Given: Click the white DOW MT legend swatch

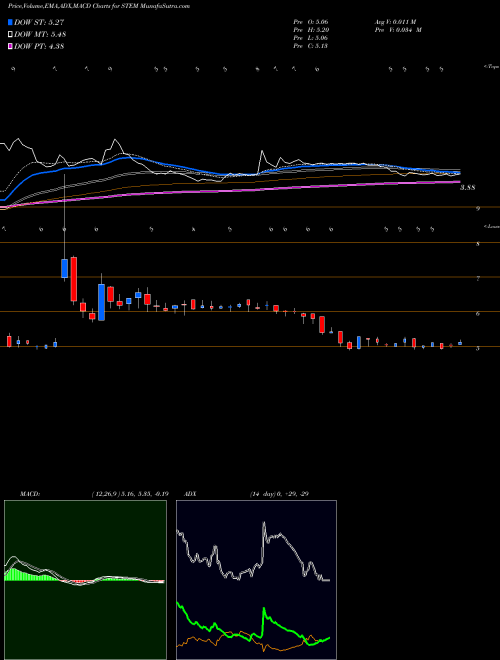Looking at the screenshot, I should (10, 35).
